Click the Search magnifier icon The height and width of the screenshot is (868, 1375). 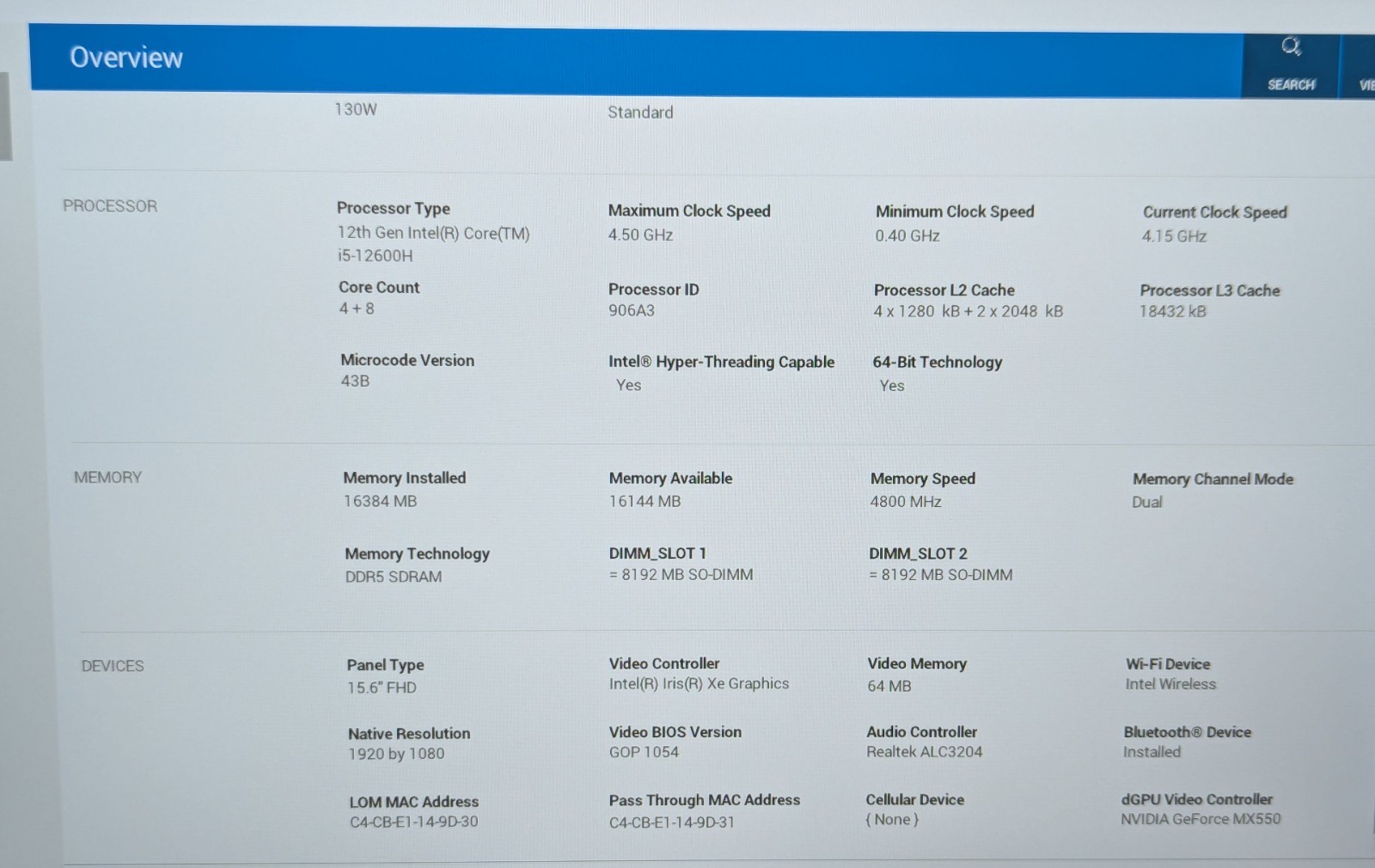(1291, 46)
